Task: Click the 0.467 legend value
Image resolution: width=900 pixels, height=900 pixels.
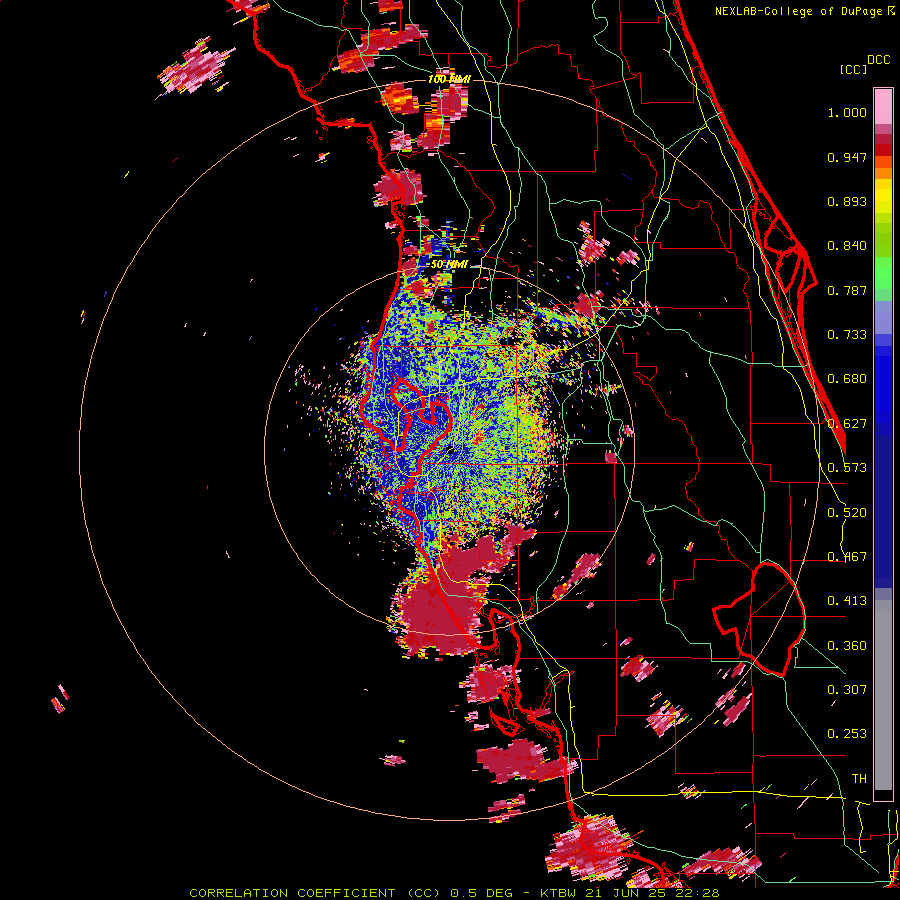Action: click(847, 557)
